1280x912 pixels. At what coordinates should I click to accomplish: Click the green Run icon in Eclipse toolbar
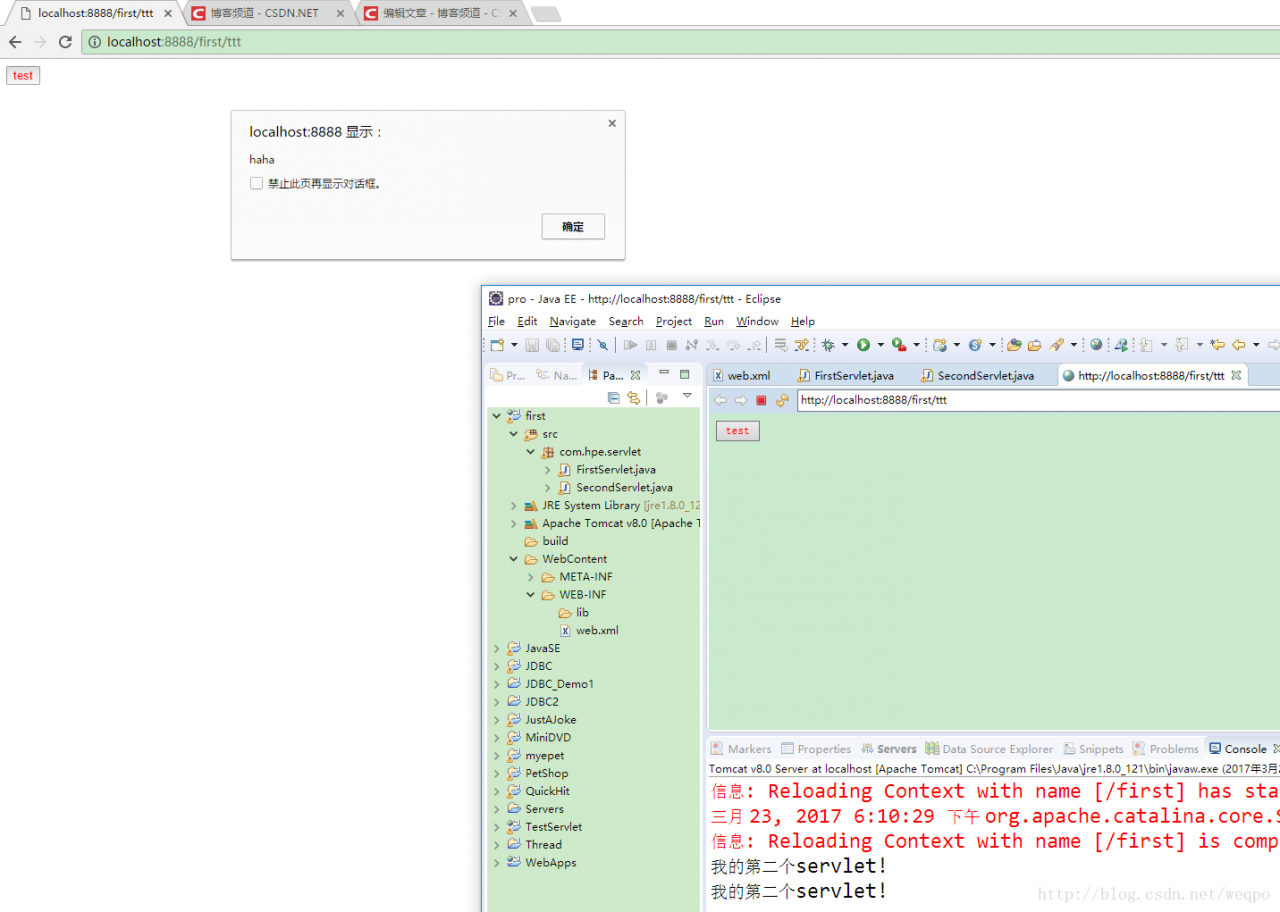point(863,345)
